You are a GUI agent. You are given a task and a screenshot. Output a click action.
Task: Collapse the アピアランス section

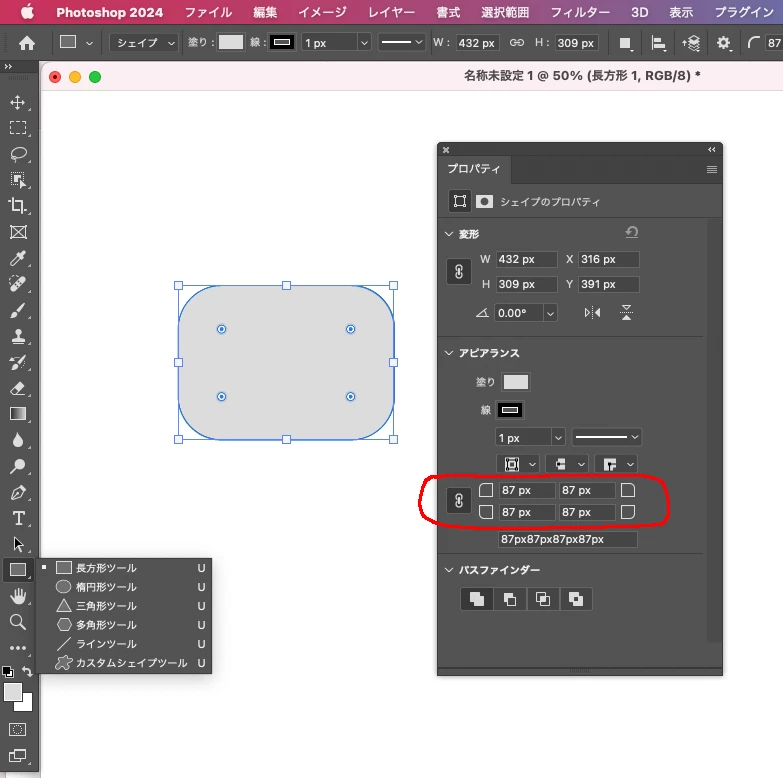pos(449,353)
